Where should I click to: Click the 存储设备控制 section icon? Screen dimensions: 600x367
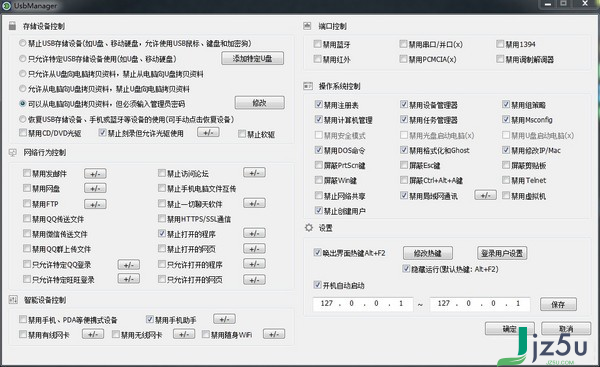13,26
